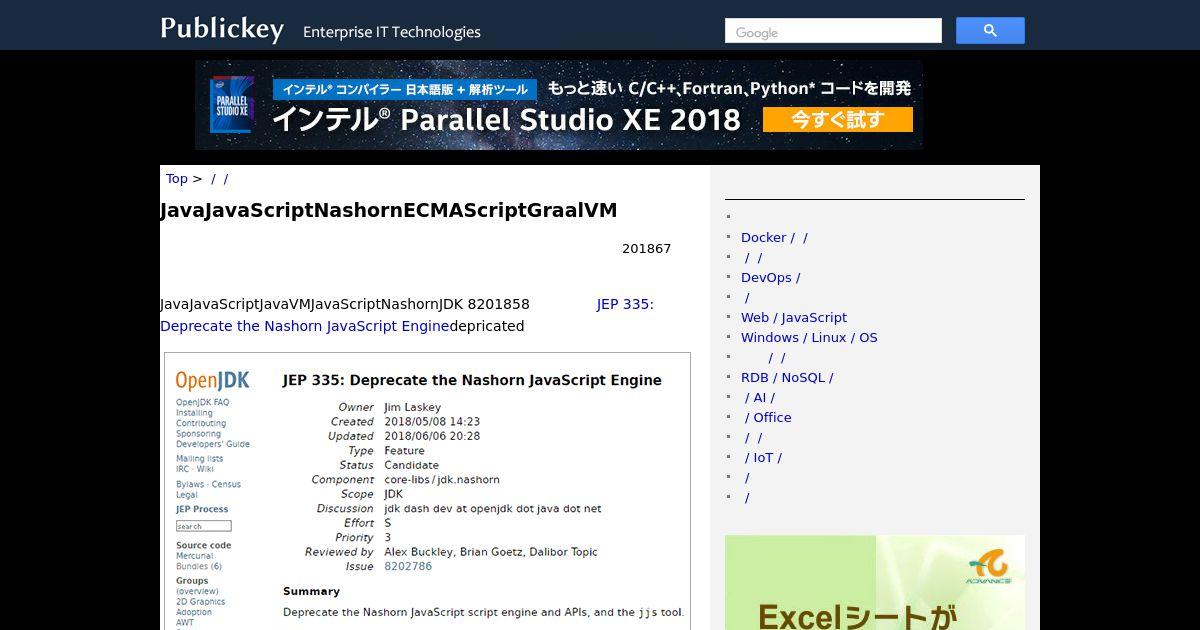1200x630 pixels.
Task: Click the Advance logo in sidebar ad
Action: coord(988,568)
